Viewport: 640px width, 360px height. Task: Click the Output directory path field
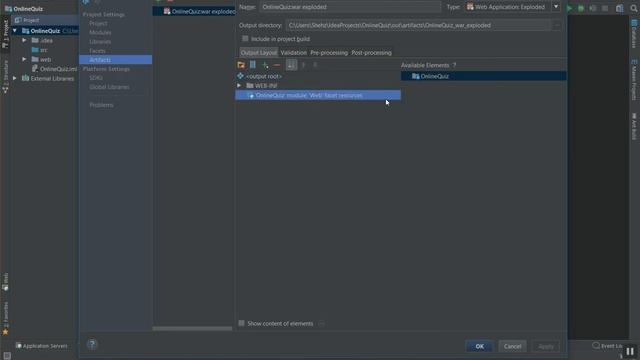point(418,25)
